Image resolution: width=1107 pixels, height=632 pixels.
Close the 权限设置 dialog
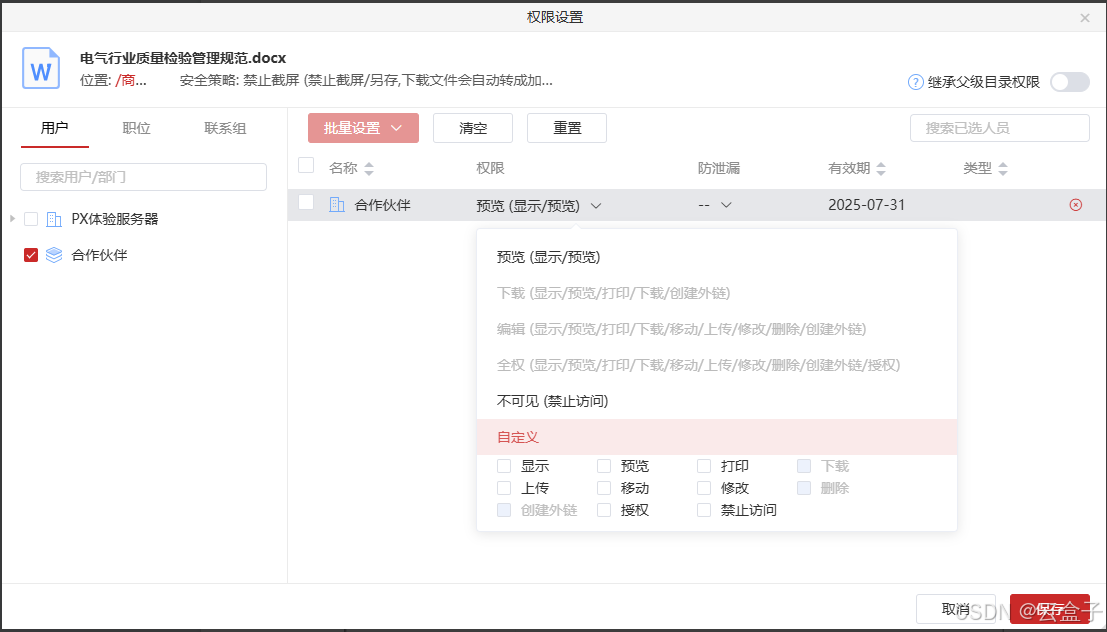click(1085, 18)
